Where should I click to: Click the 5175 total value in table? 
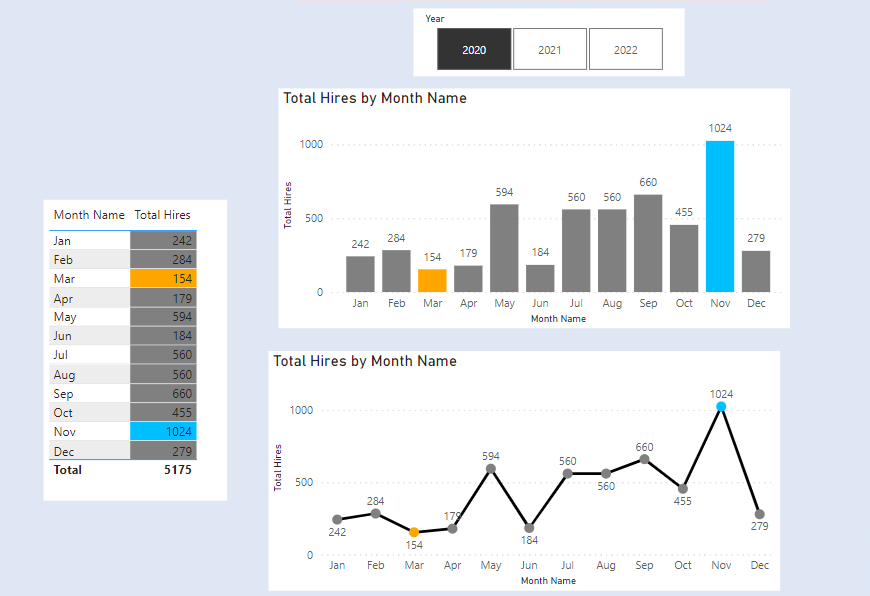pos(178,469)
